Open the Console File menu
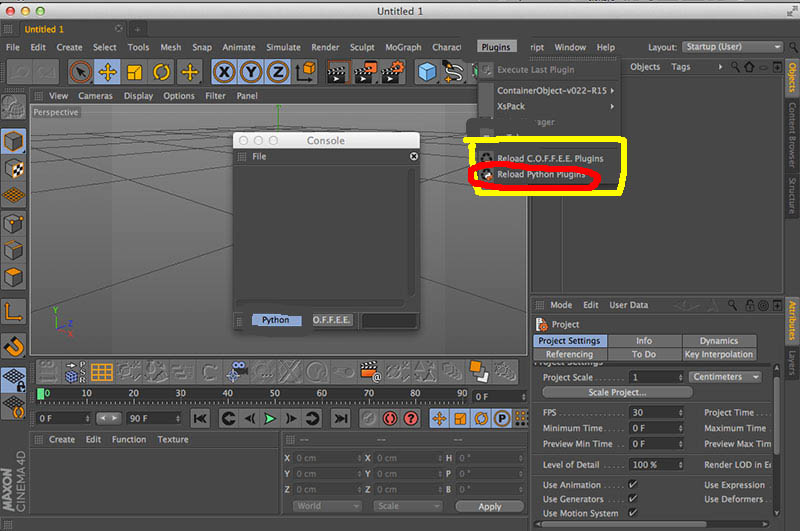The image size is (800, 531). pyautogui.click(x=259, y=157)
